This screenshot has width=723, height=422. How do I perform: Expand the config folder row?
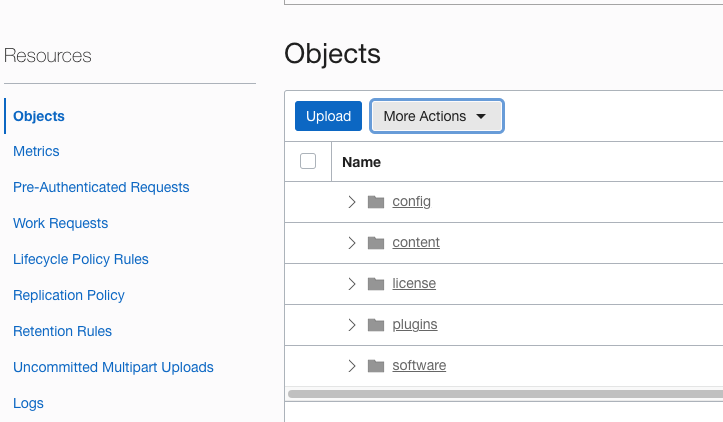point(351,202)
